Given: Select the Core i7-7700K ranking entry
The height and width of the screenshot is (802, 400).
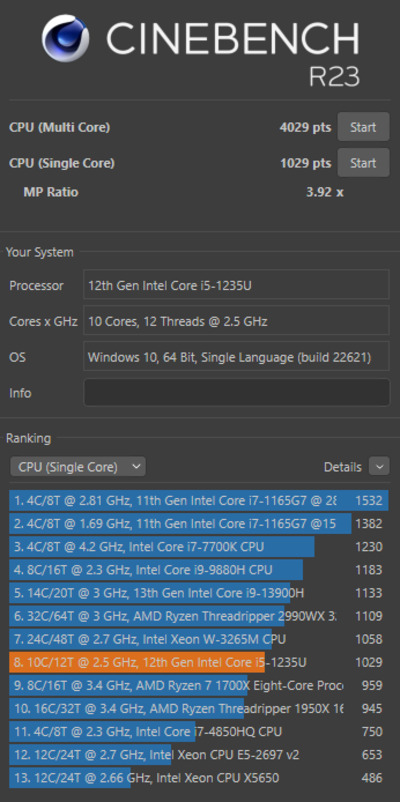Looking at the screenshot, I should 199,547.
